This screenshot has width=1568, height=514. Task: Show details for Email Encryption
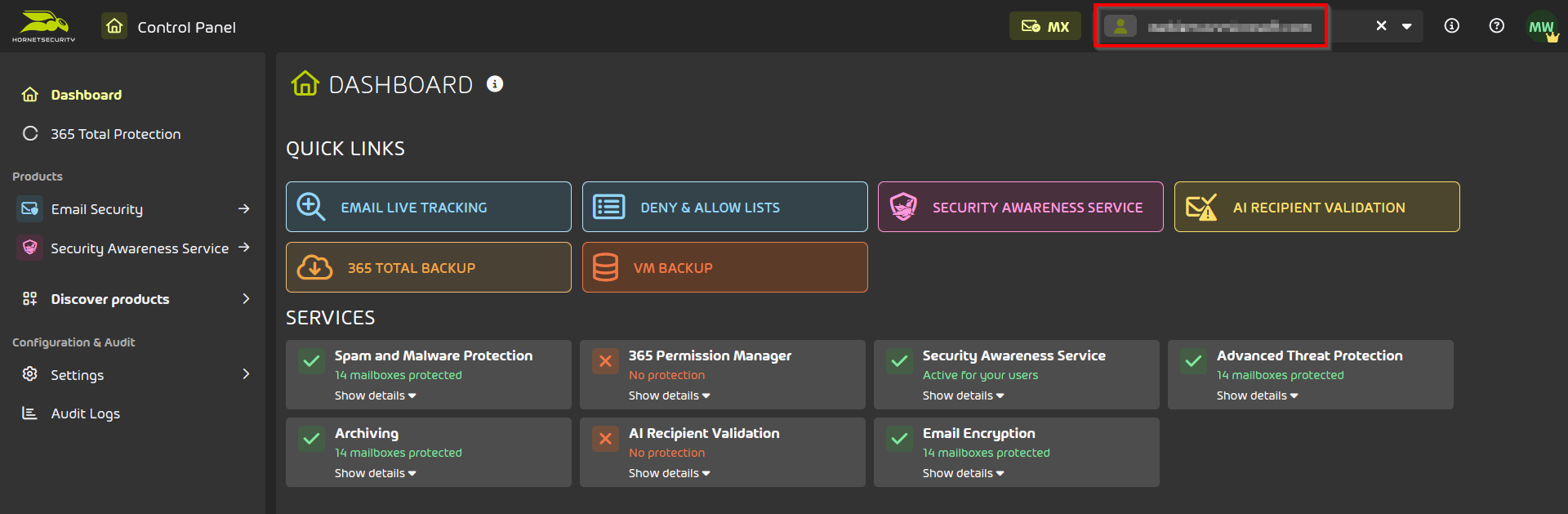click(963, 473)
